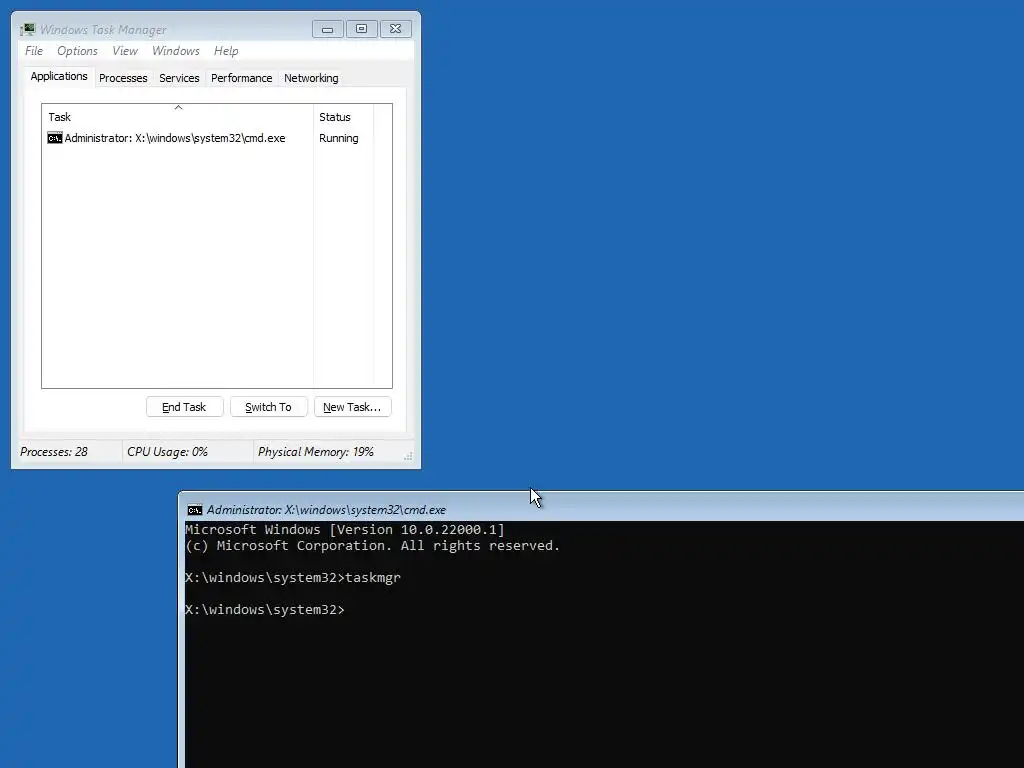Image resolution: width=1024 pixels, height=768 pixels.
Task: Click the Command Prompt window title text
Action: (x=327, y=510)
